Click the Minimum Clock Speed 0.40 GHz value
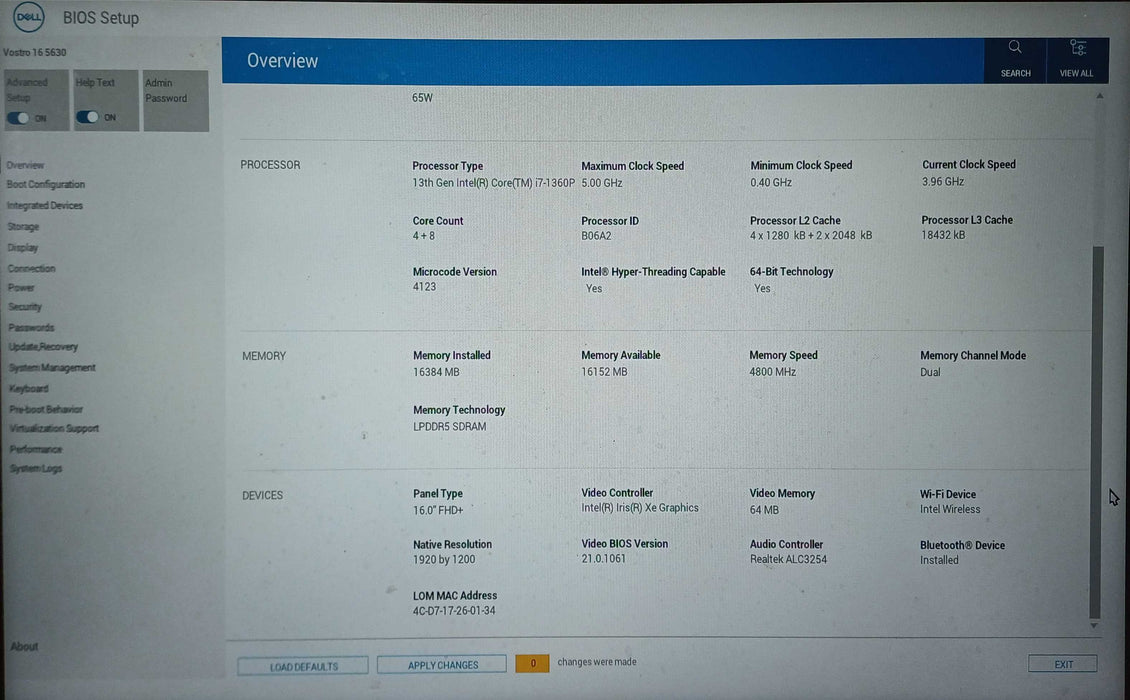 [x=771, y=182]
